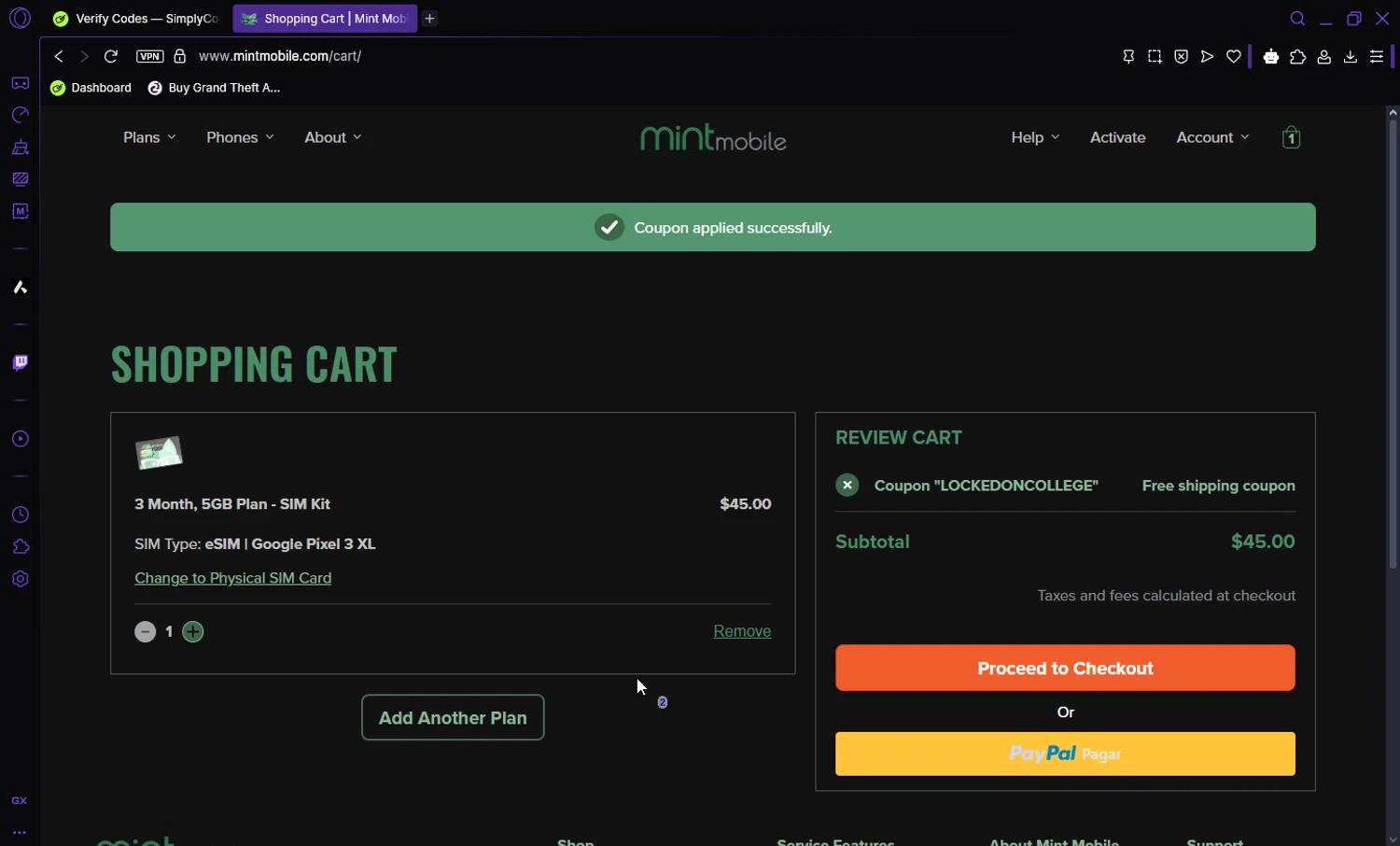Open GX Control speedometer icon in sidebar
Viewport: 1400px width, 846px height.
point(20,116)
